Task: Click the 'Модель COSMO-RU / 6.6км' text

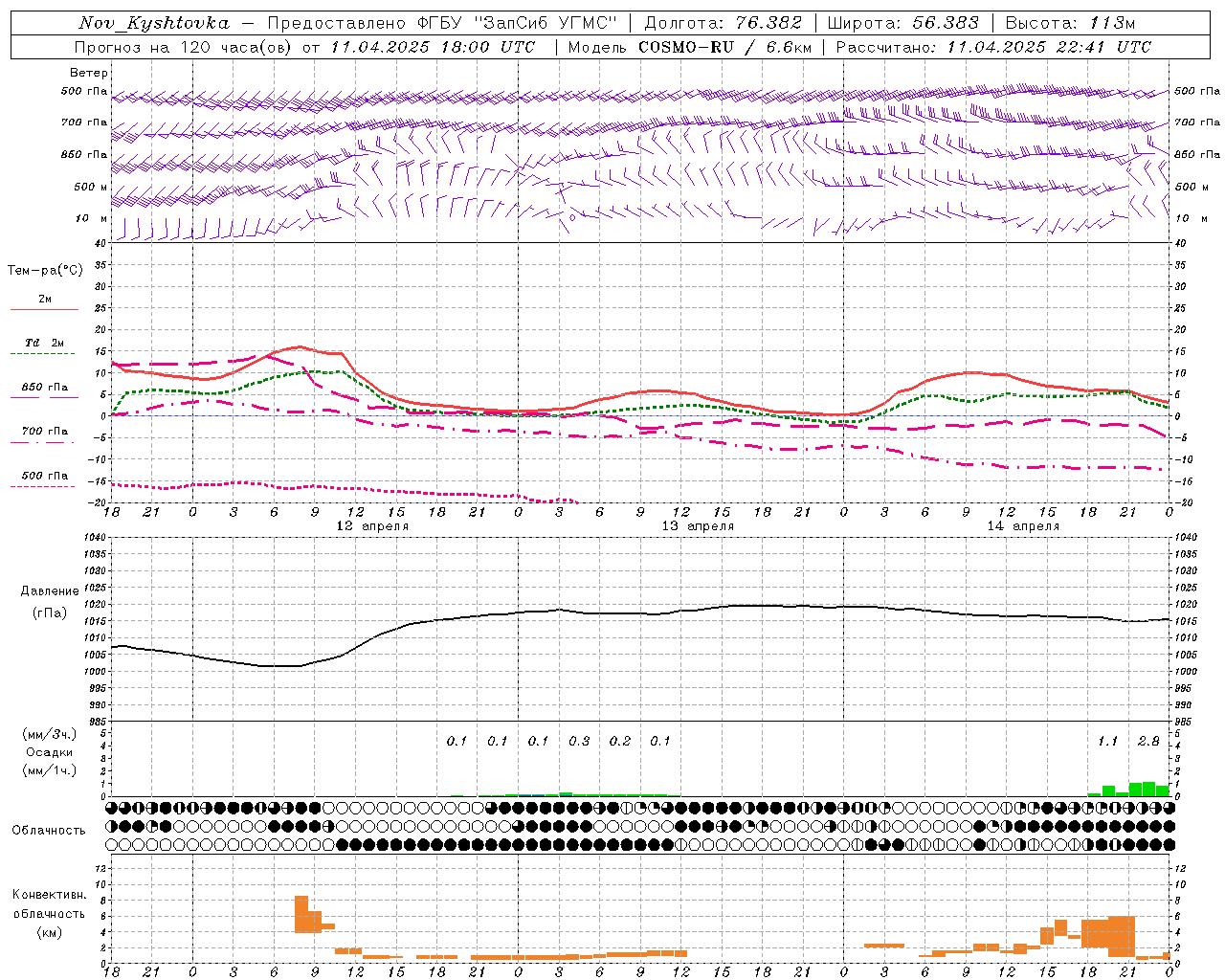Action: [x=690, y=47]
